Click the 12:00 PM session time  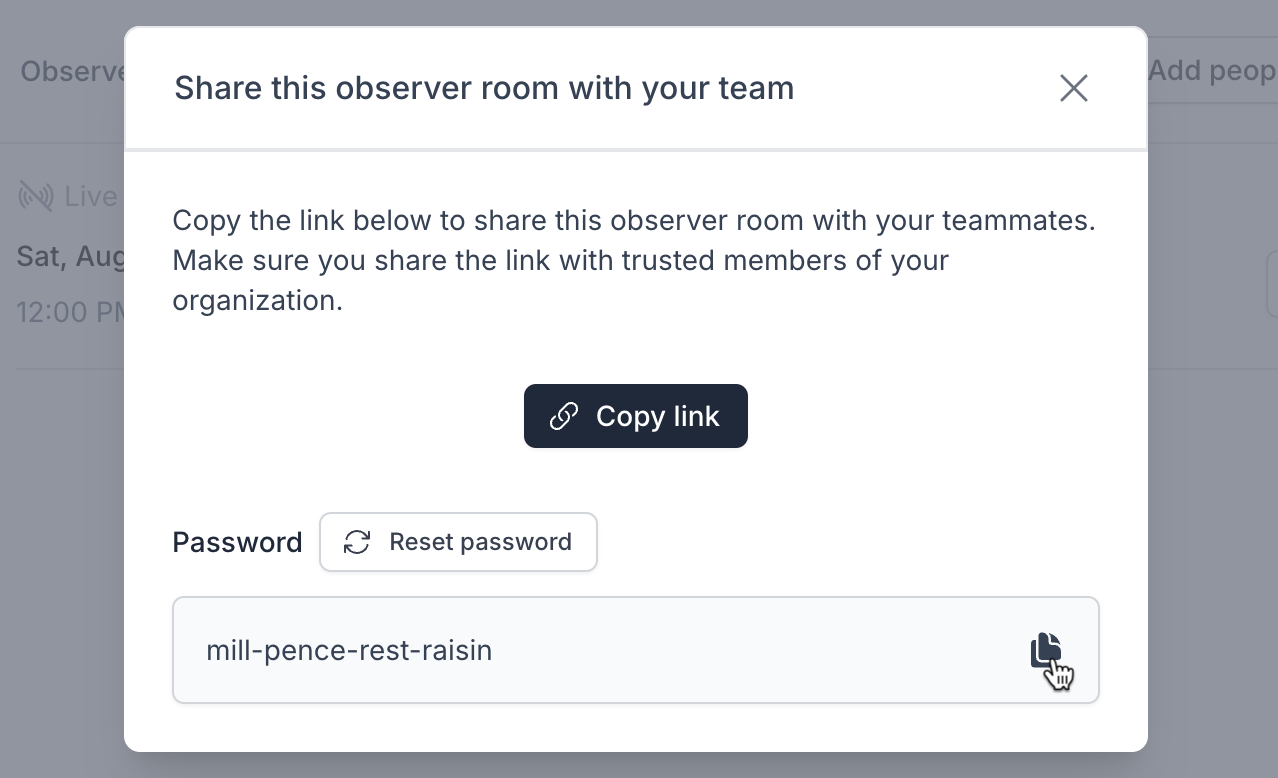pyautogui.click(x=68, y=312)
